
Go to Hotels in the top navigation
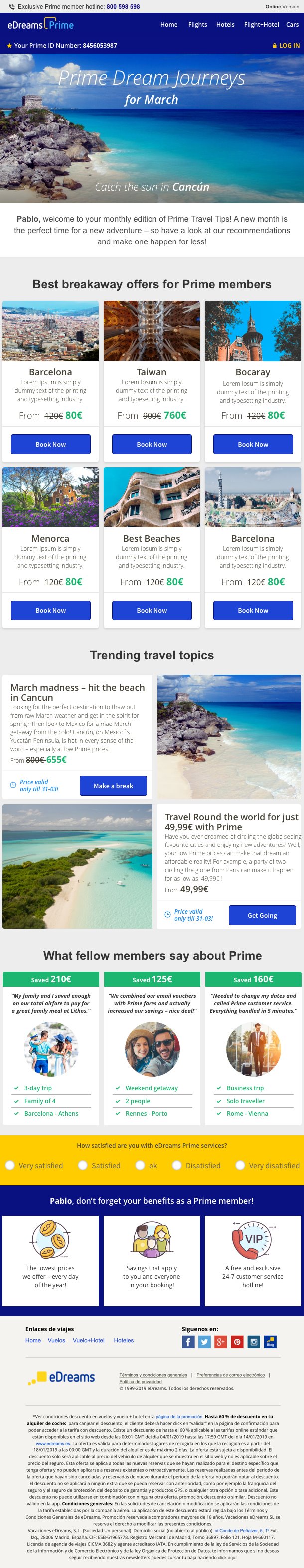coord(225,25)
